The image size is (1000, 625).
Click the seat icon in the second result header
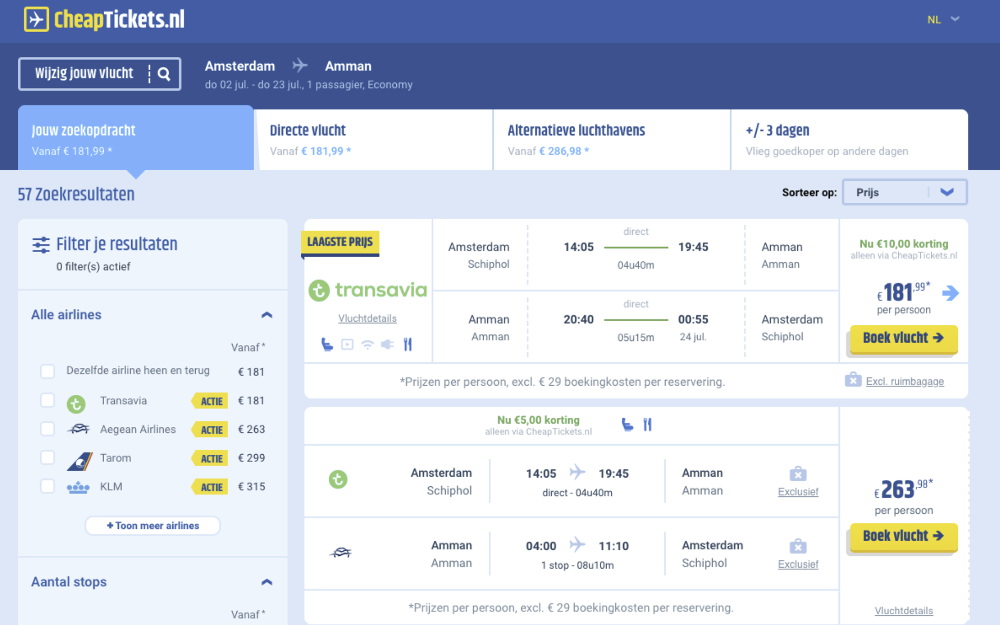628,425
